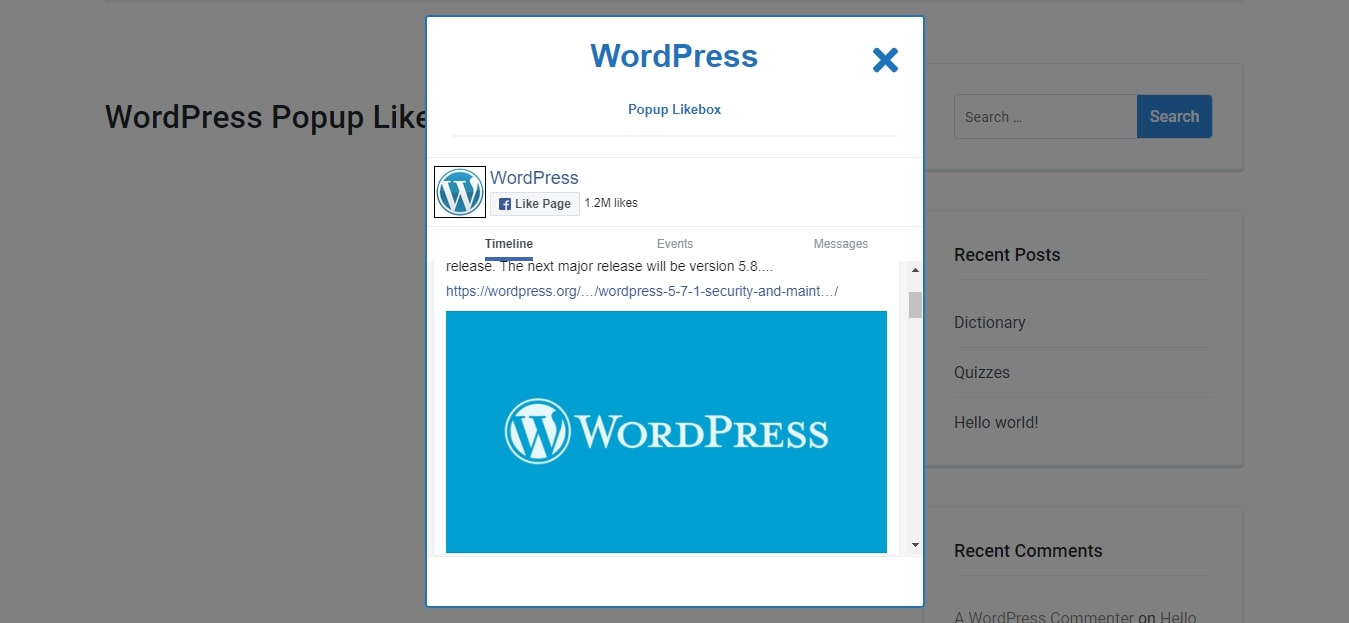Open the wordpress-5-7-1-security link
Screen dimensions: 1349x623
(642, 291)
